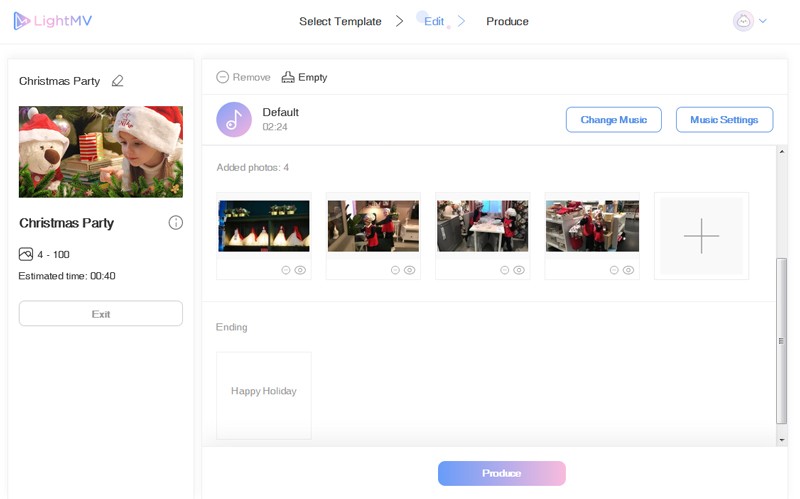
Task: Remove the first photo using minus icon
Action: 286,270
